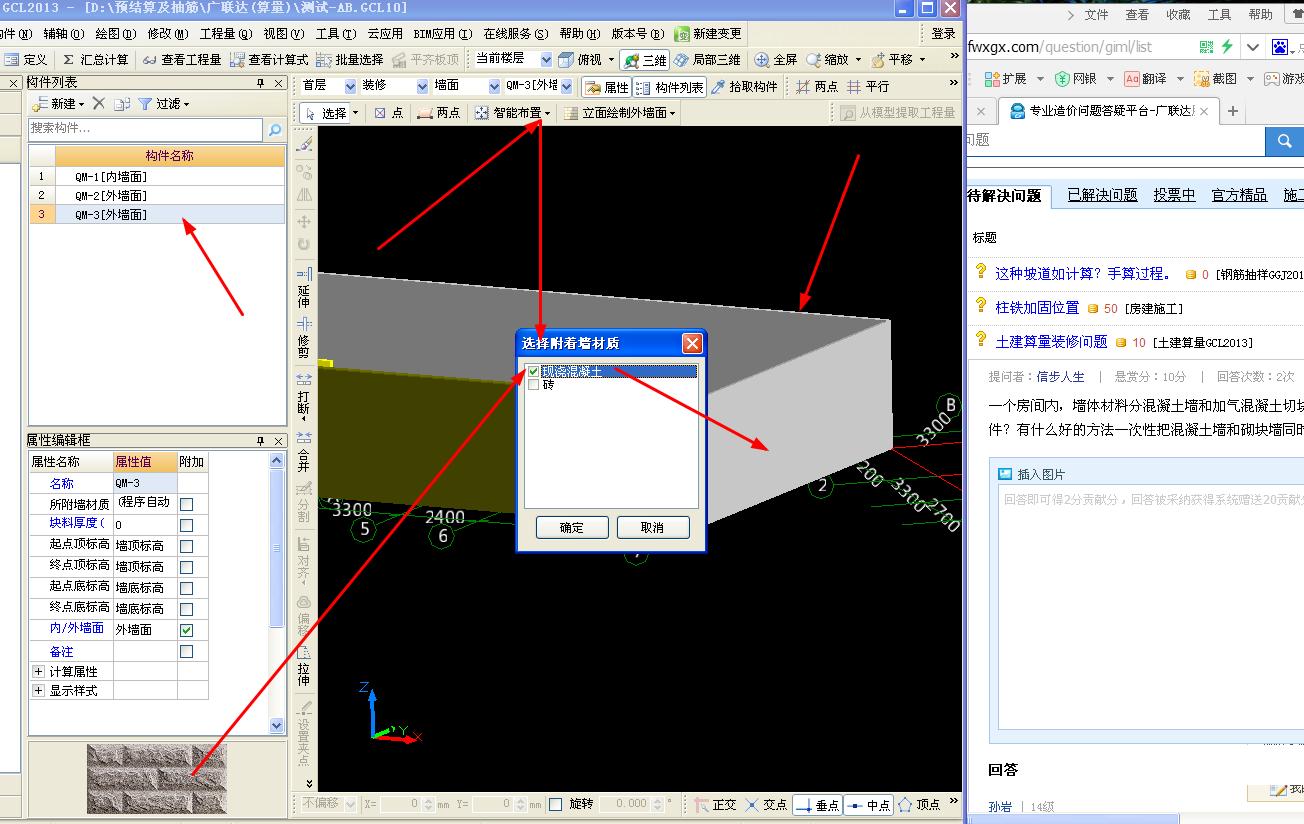Click 取消 in material dialog

(x=652, y=527)
